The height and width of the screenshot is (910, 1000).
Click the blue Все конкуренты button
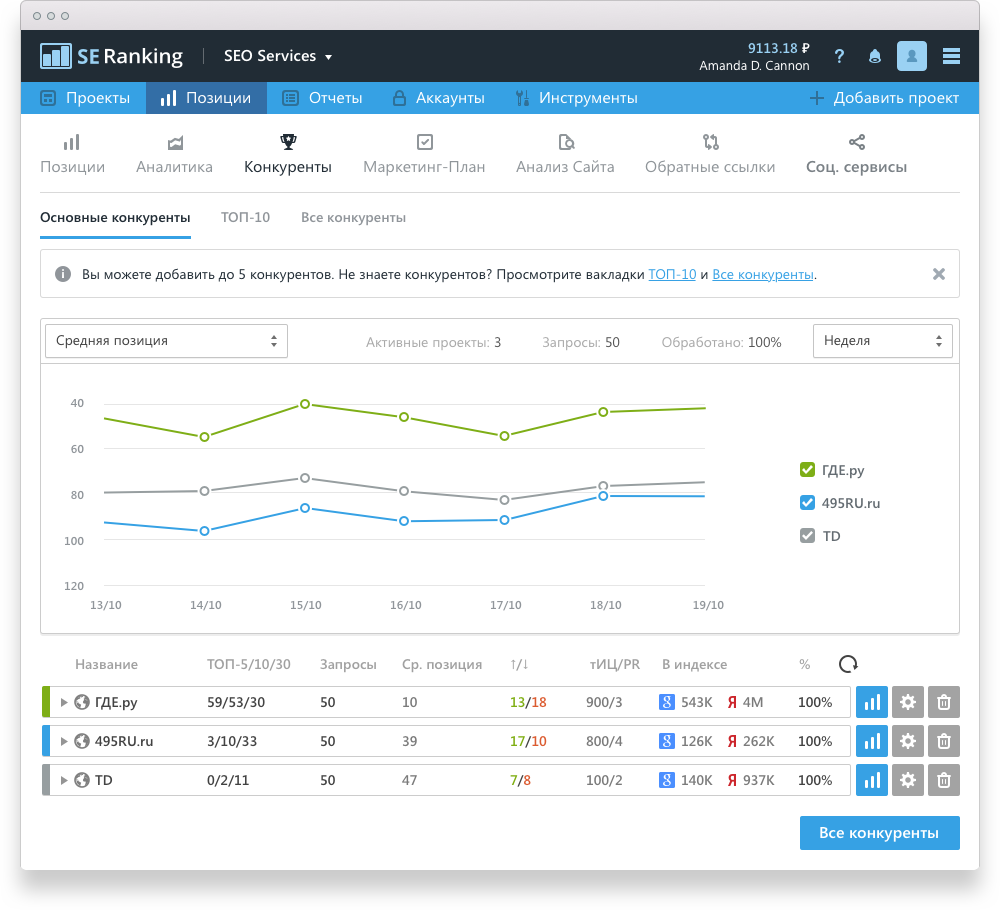[879, 833]
